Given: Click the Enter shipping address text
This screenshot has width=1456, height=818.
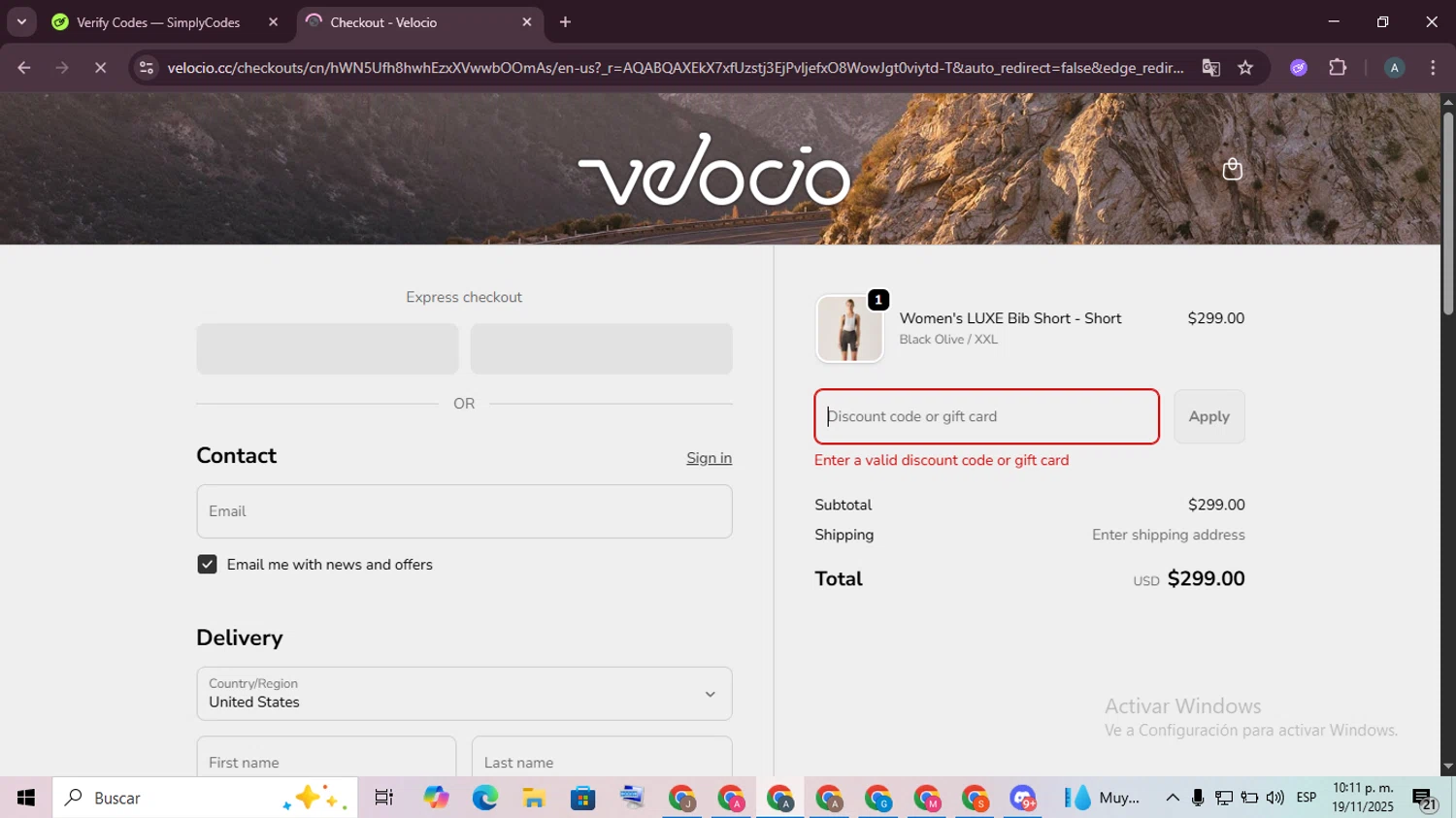Looking at the screenshot, I should coord(1168,535).
